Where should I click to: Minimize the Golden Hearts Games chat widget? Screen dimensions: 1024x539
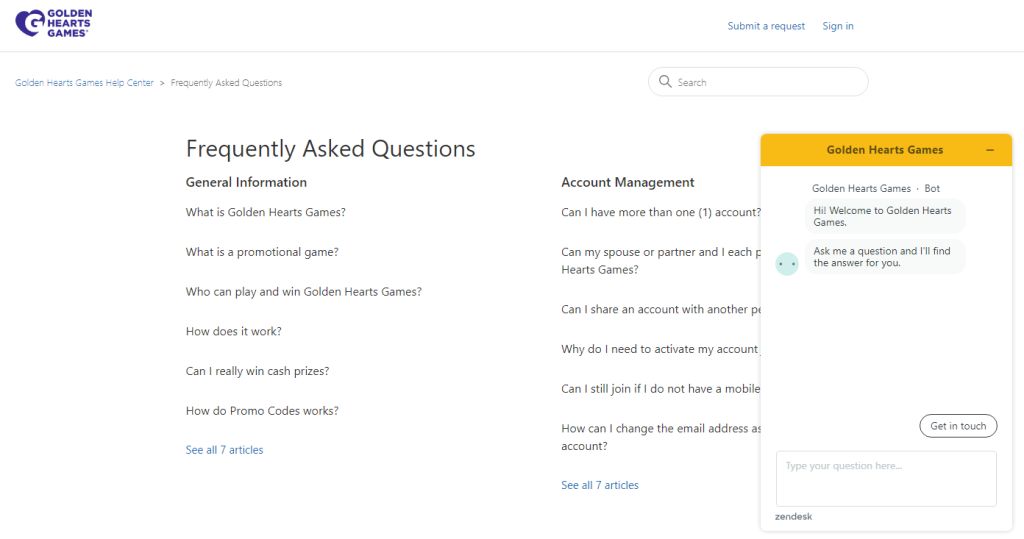(x=989, y=150)
